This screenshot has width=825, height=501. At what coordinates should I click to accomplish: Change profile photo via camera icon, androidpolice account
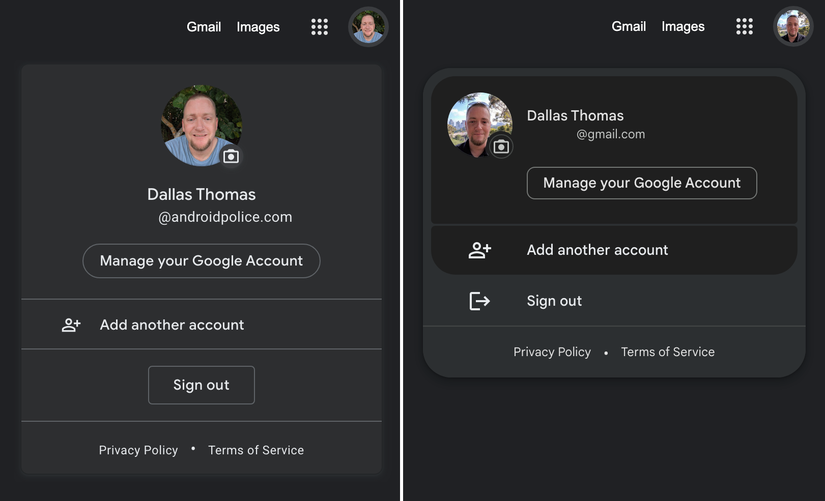pos(231,156)
